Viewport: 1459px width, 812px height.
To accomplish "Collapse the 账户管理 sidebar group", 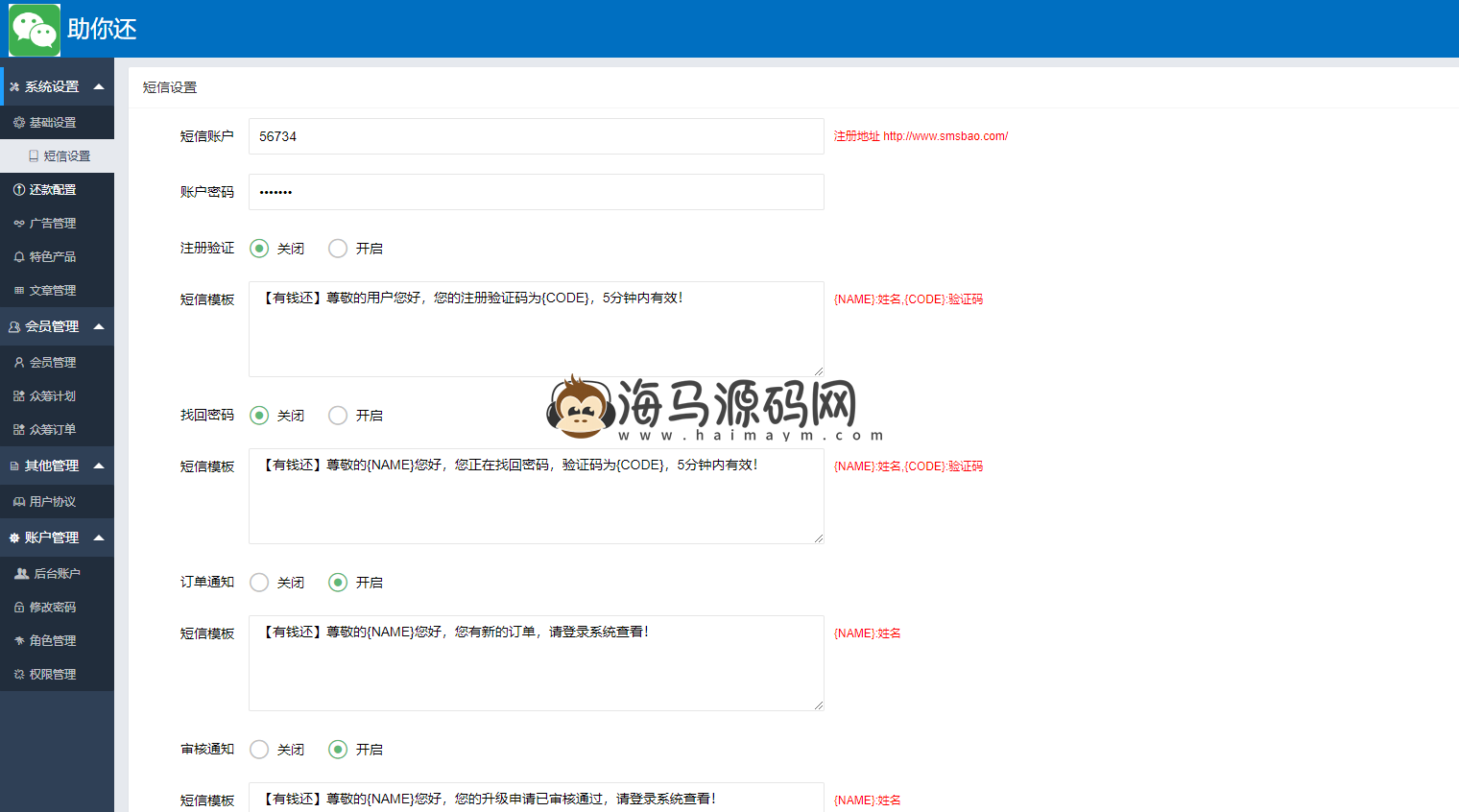I will (x=99, y=537).
